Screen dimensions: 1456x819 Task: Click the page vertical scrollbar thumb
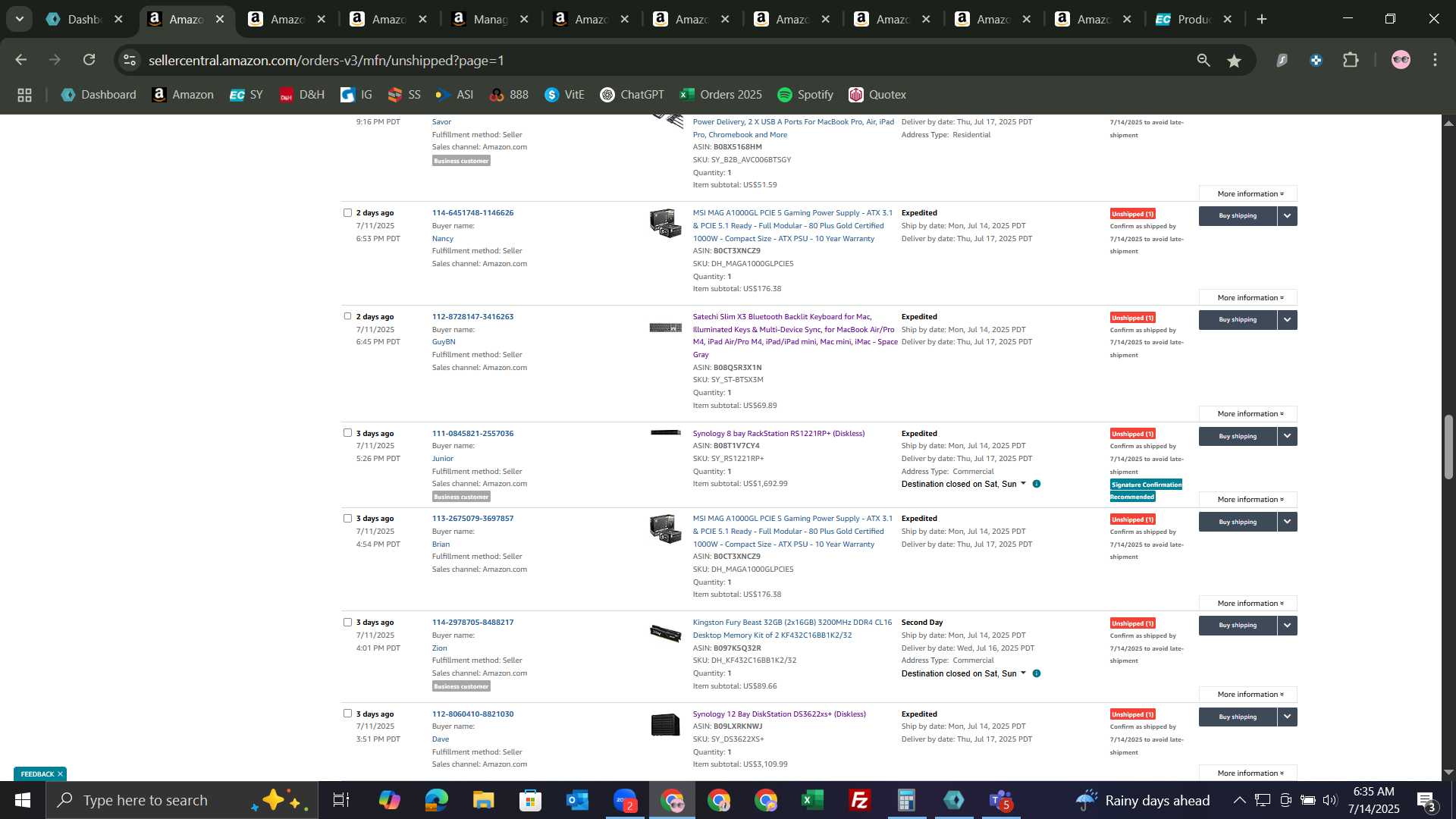[1448, 447]
